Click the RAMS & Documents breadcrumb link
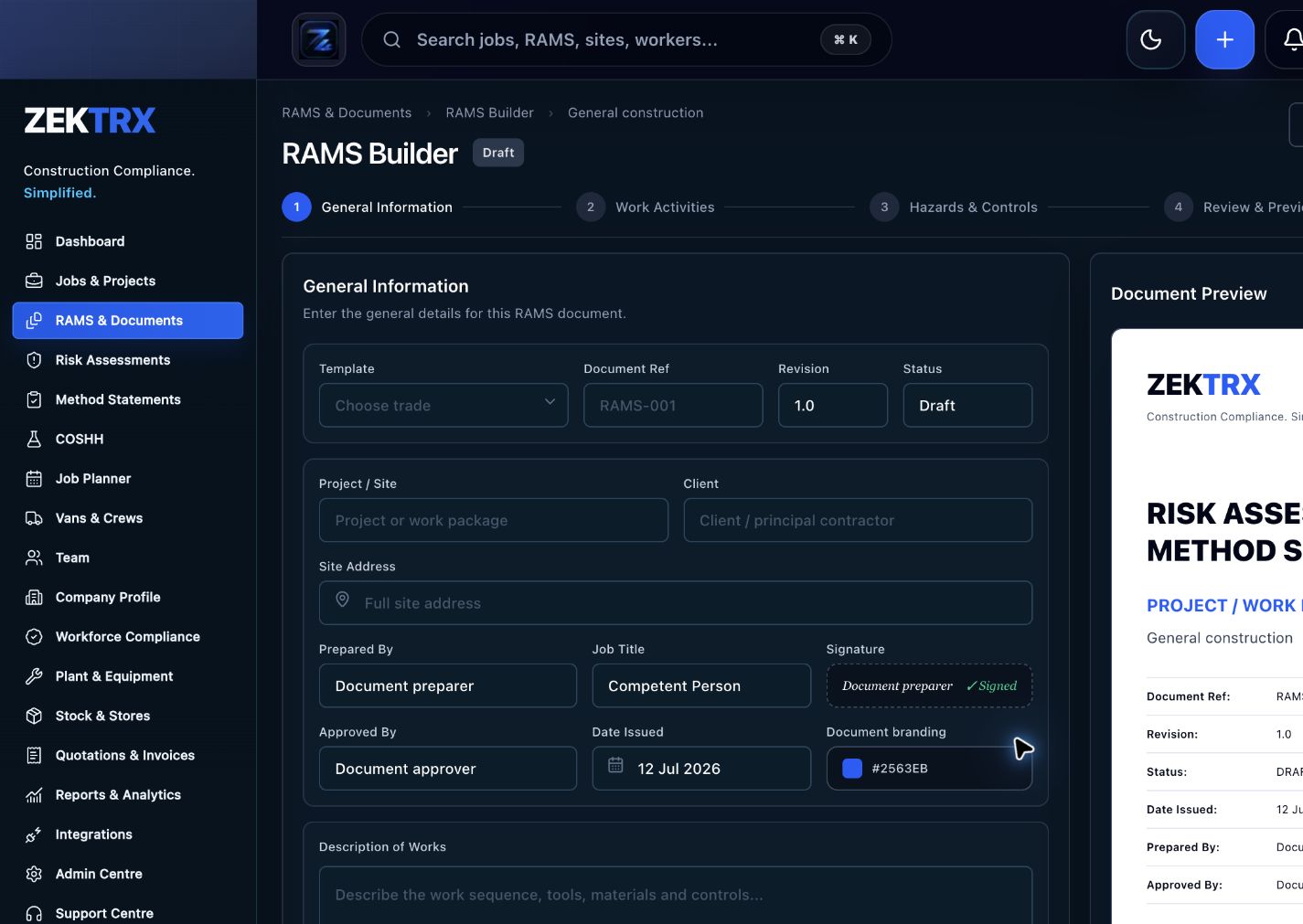 coord(347,112)
